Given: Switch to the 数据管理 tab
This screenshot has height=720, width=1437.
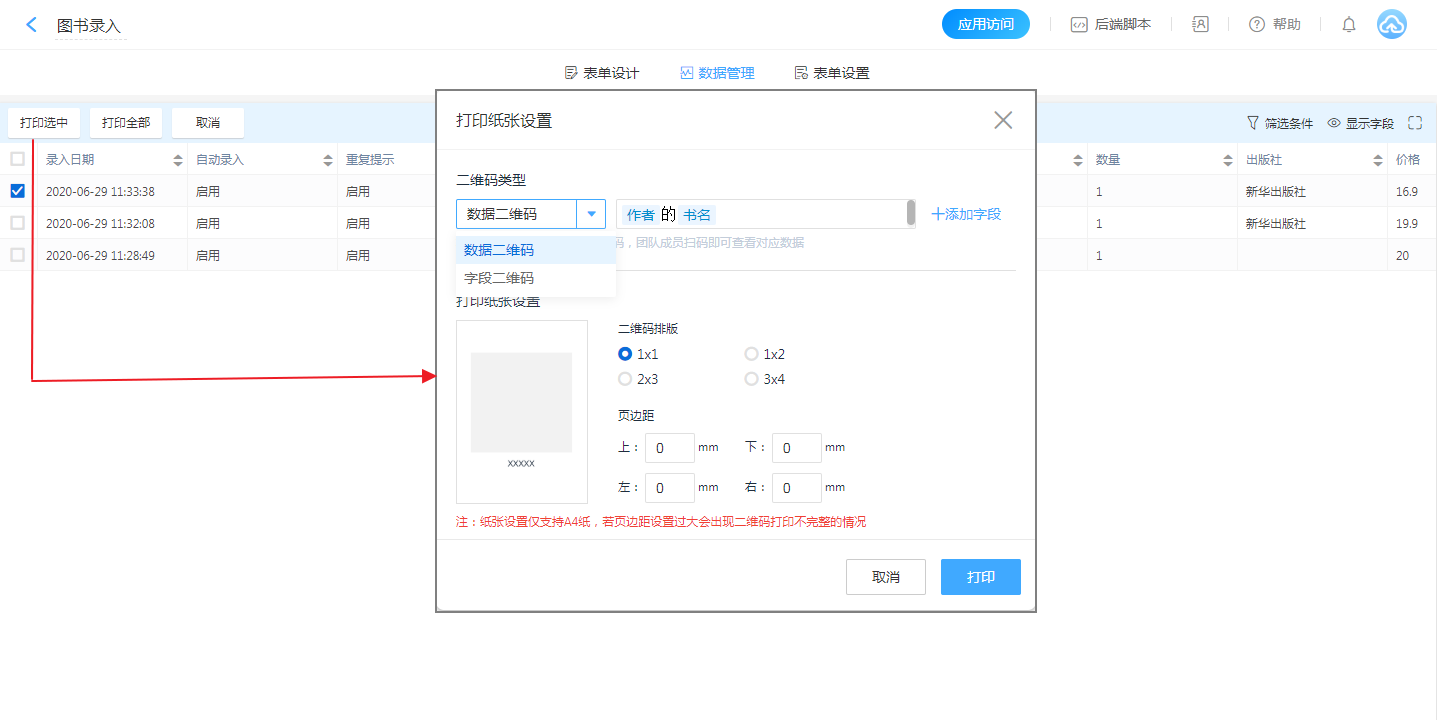Looking at the screenshot, I should coord(717,73).
